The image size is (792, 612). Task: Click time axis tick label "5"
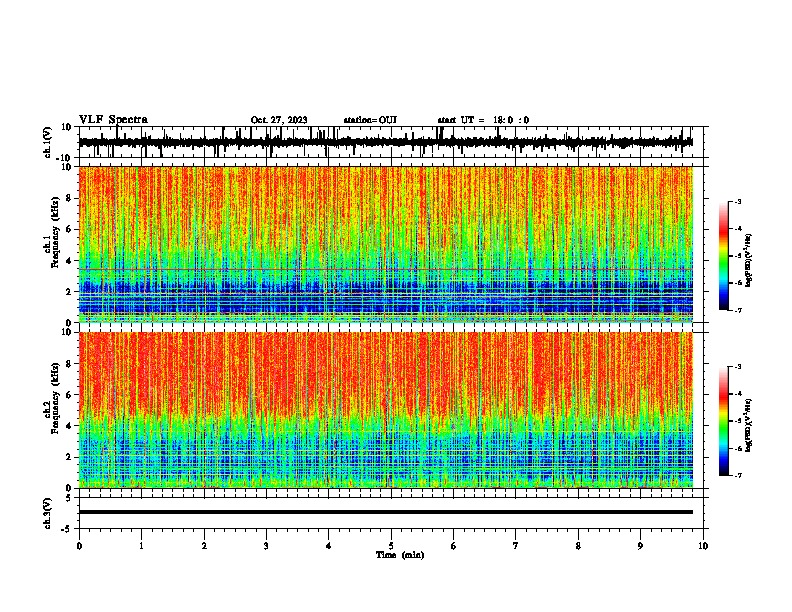coord(391,546)
